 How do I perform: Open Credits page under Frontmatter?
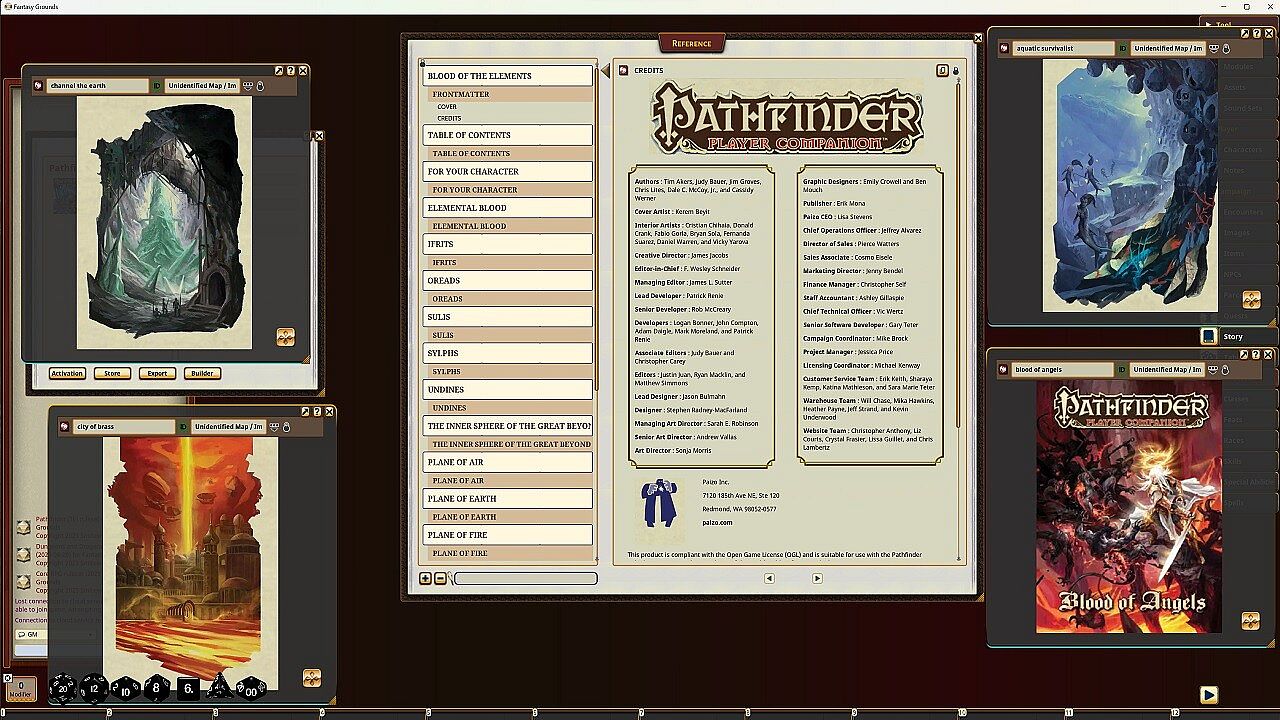coord(449,118)
